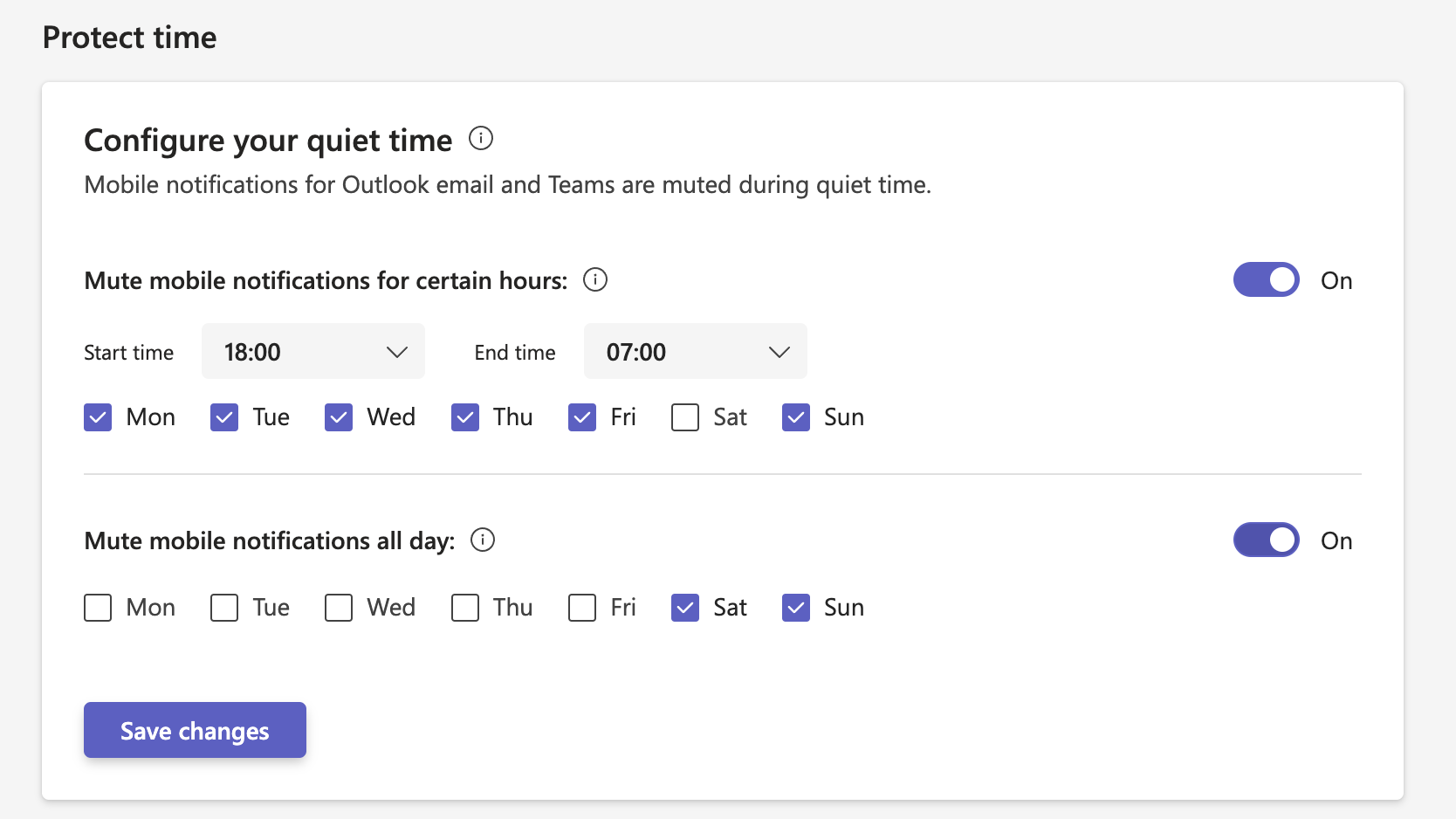The image size is (1456, 819).
Task: Uncheck Thu in certain hours row
Action: (465, 417)
